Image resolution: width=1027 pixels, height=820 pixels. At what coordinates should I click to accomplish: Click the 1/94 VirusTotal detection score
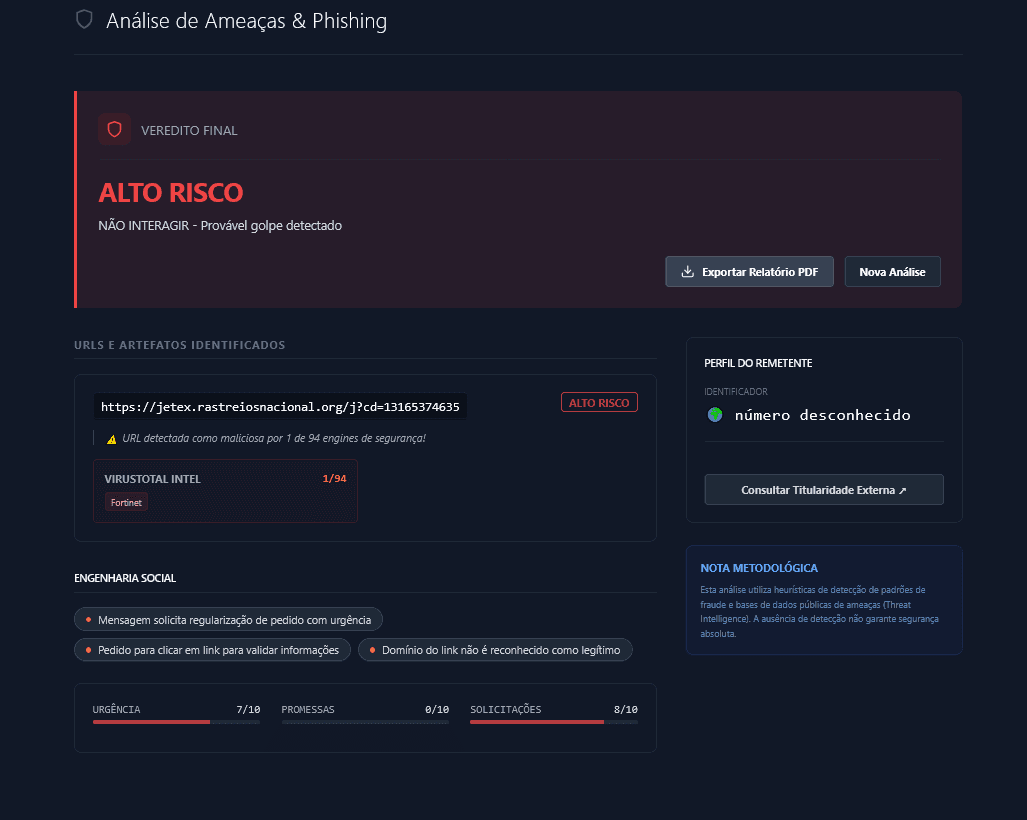coord(334,479)
